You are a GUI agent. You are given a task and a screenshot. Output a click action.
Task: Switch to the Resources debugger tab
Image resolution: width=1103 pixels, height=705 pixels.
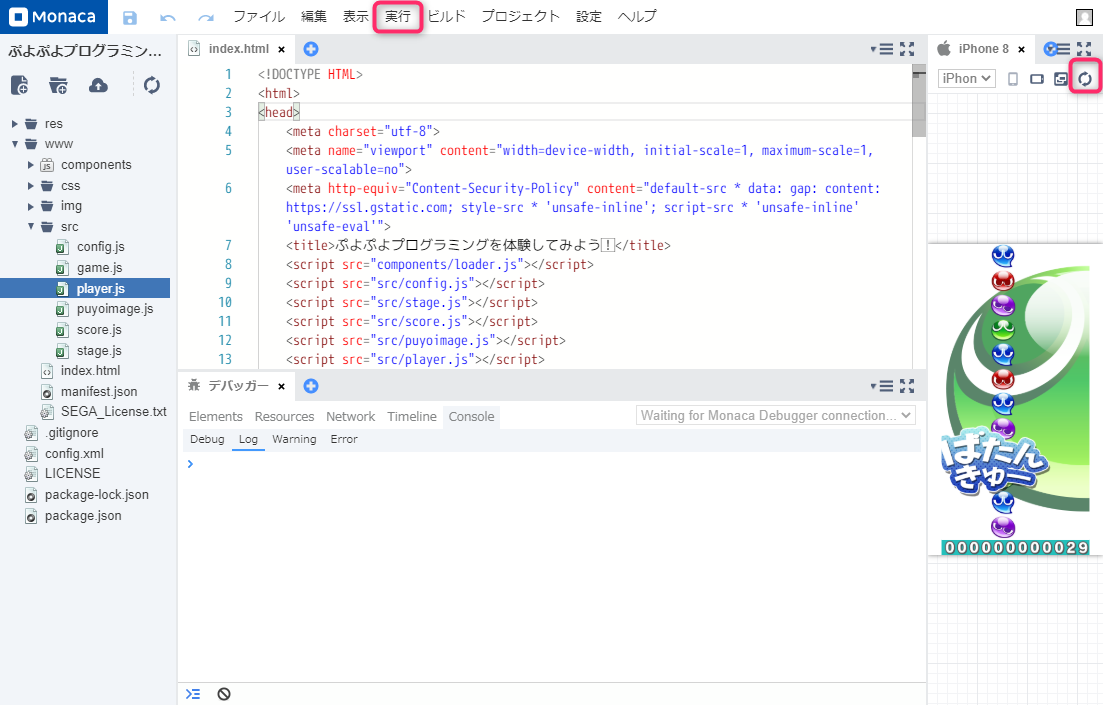point(284,417)
